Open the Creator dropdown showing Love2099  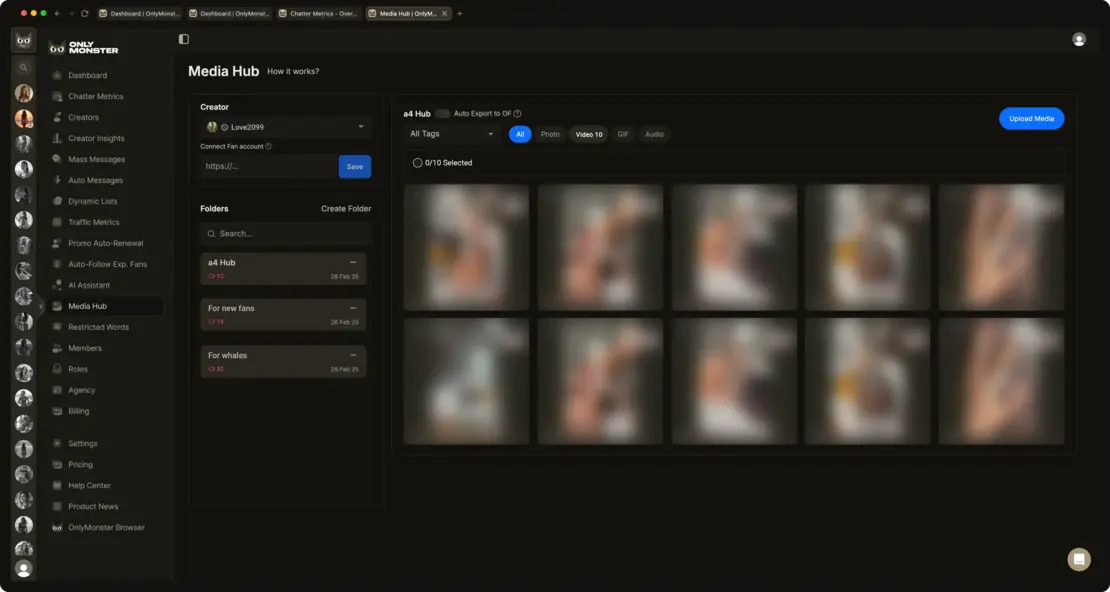[x=285, y=127]
